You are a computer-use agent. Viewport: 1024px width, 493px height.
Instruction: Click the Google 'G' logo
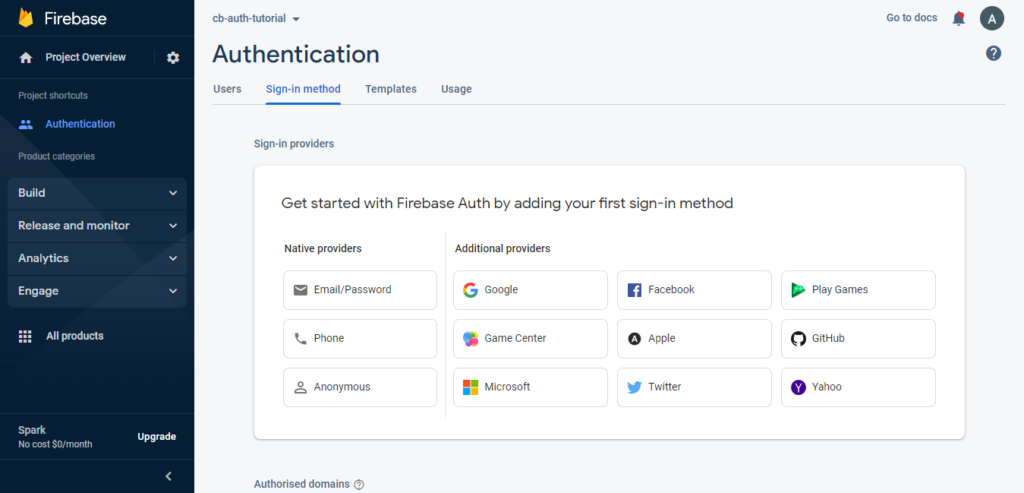click(x=470, y=290)
